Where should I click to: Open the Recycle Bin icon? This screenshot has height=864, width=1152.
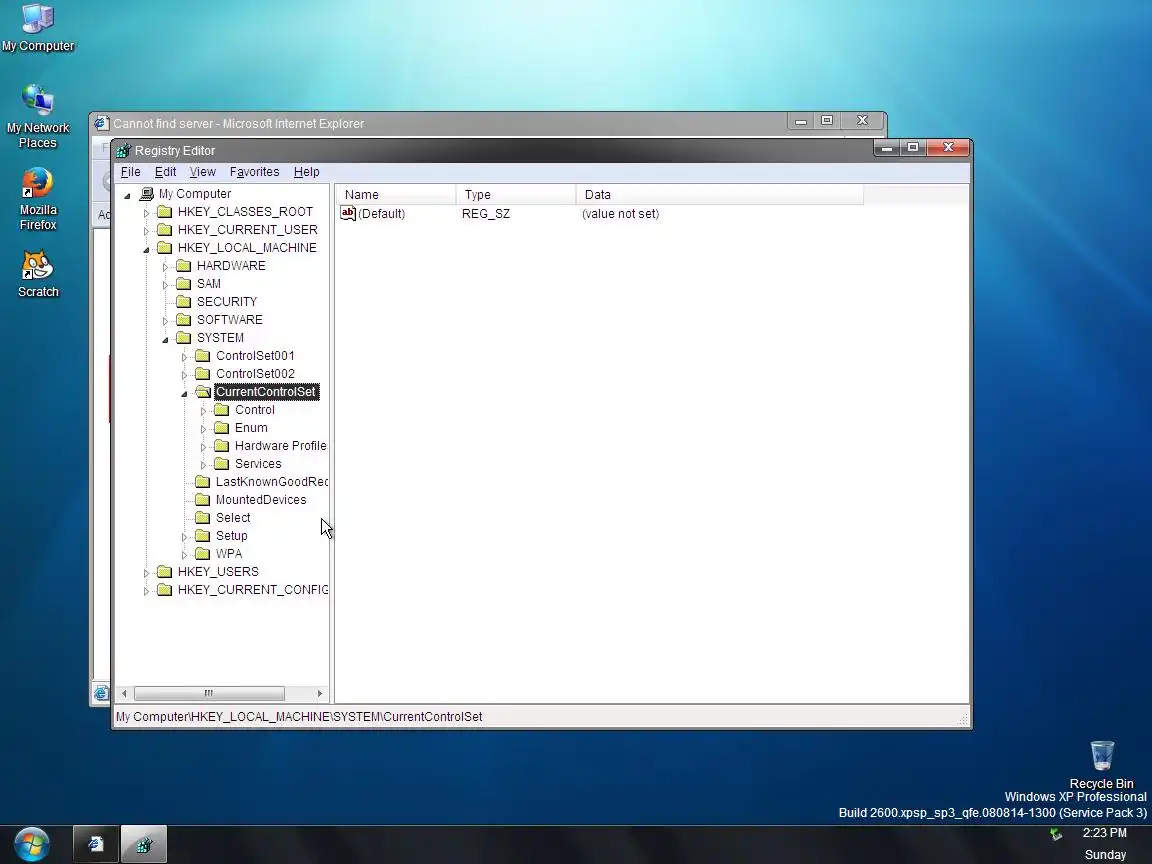[1101, 764]
